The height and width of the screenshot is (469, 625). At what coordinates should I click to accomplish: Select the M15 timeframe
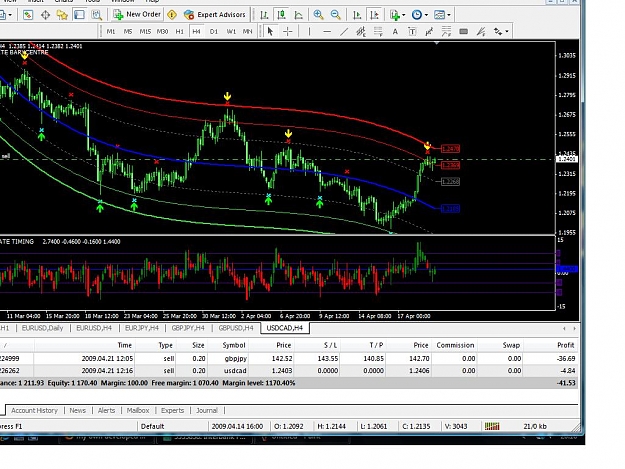coord(145,31)
